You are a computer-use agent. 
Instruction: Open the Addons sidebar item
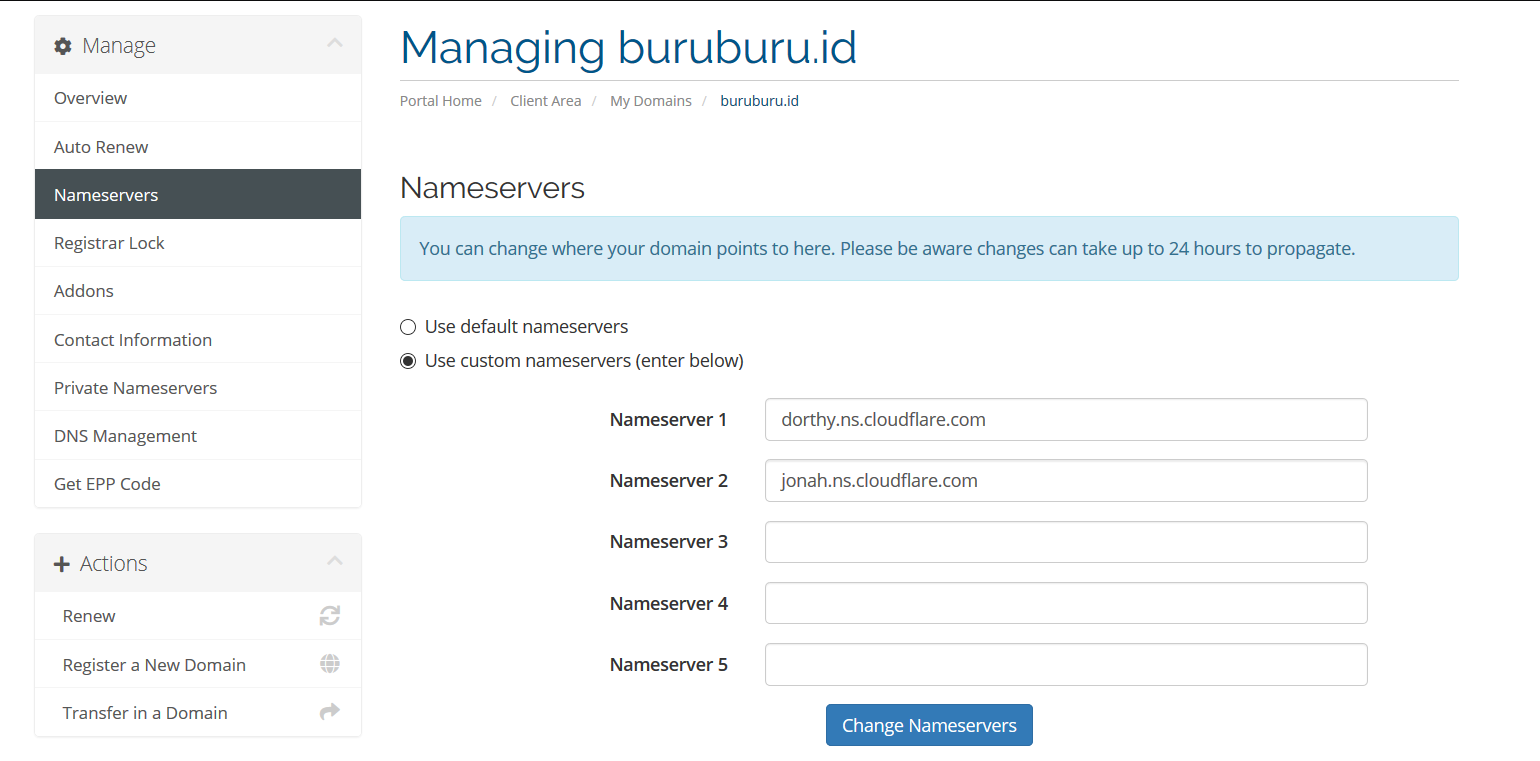pos(198,291)
